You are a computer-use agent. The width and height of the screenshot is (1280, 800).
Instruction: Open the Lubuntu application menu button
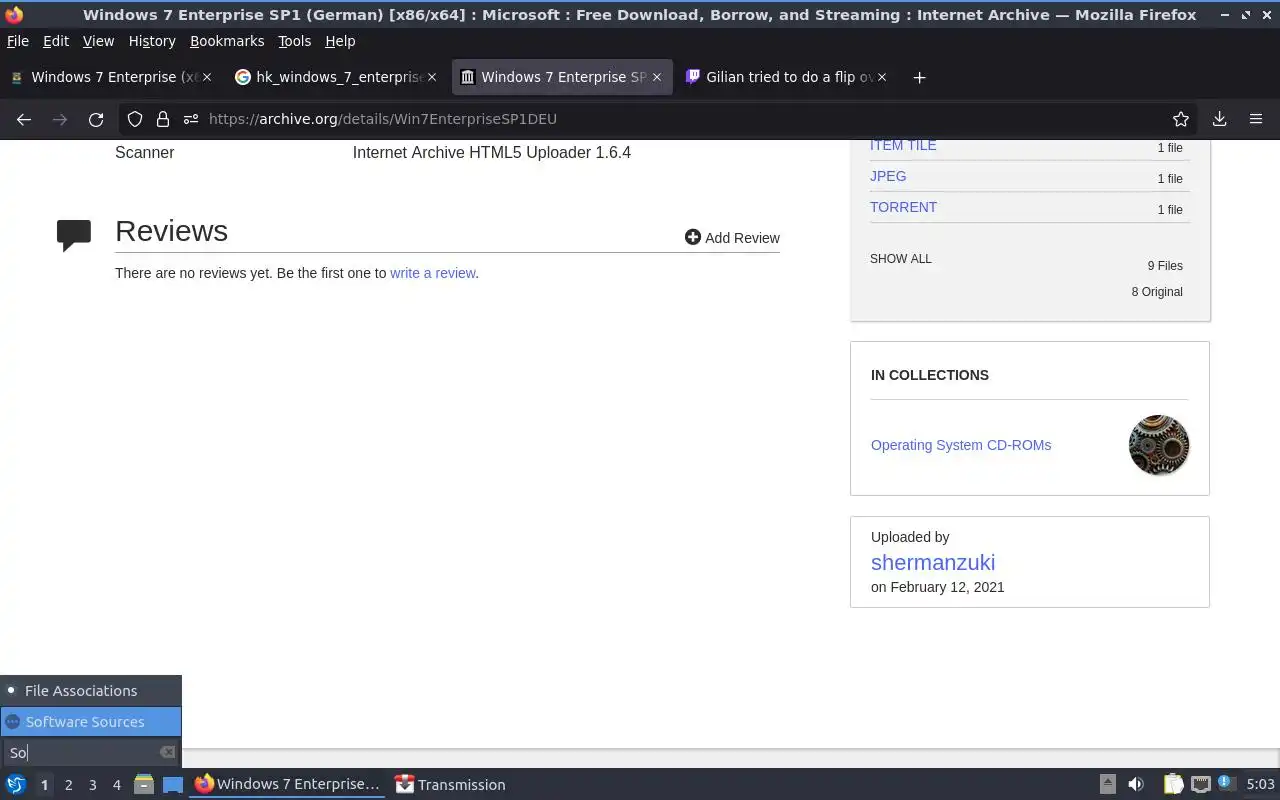pos(16,785)
